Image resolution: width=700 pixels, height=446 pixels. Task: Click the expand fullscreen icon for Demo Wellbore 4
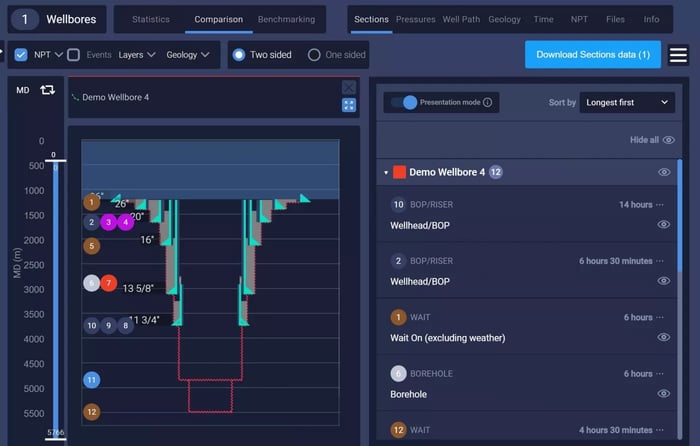click(x=348, y=105)
